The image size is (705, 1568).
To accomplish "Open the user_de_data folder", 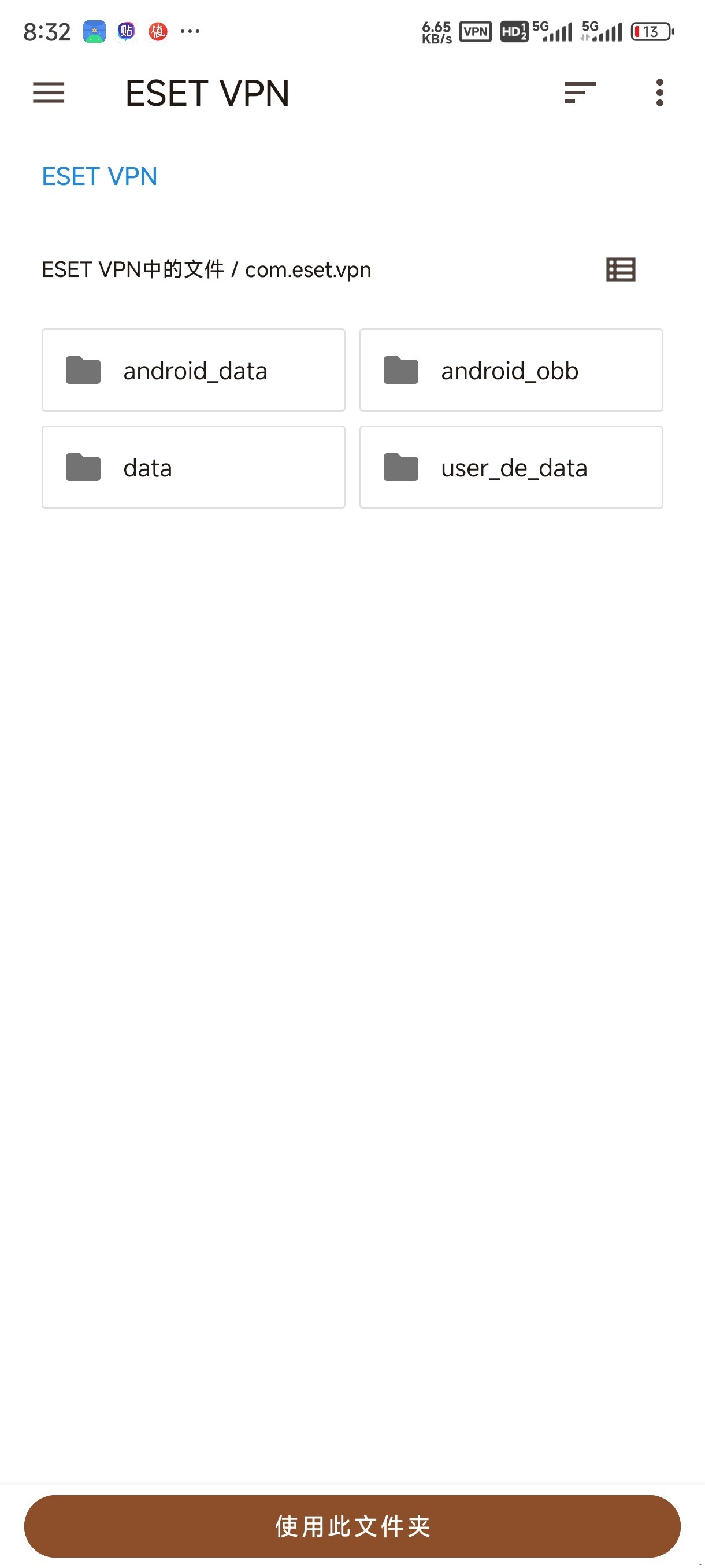I will (x=511, y=468).
